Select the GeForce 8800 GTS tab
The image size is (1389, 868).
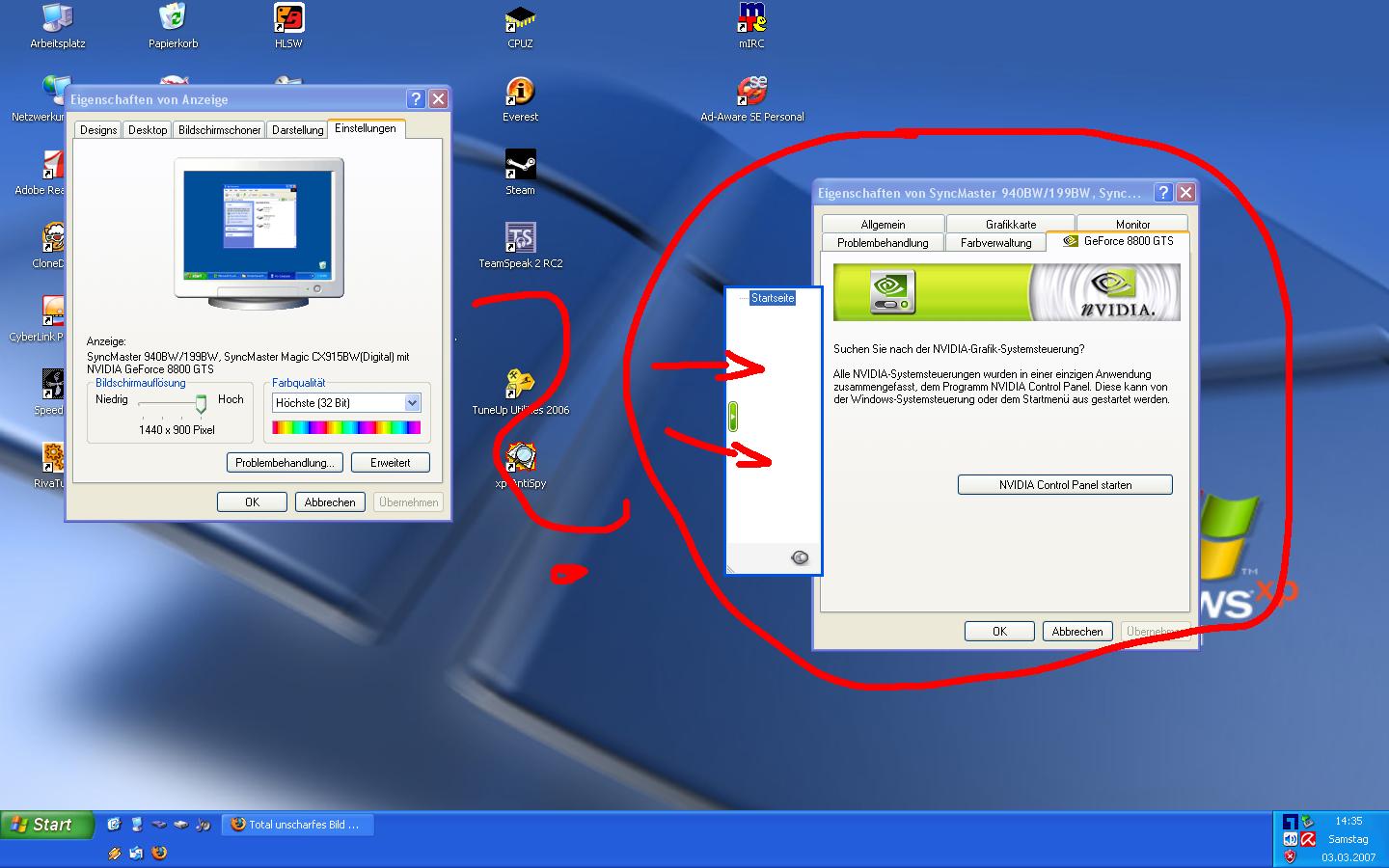pos(1118,241)
